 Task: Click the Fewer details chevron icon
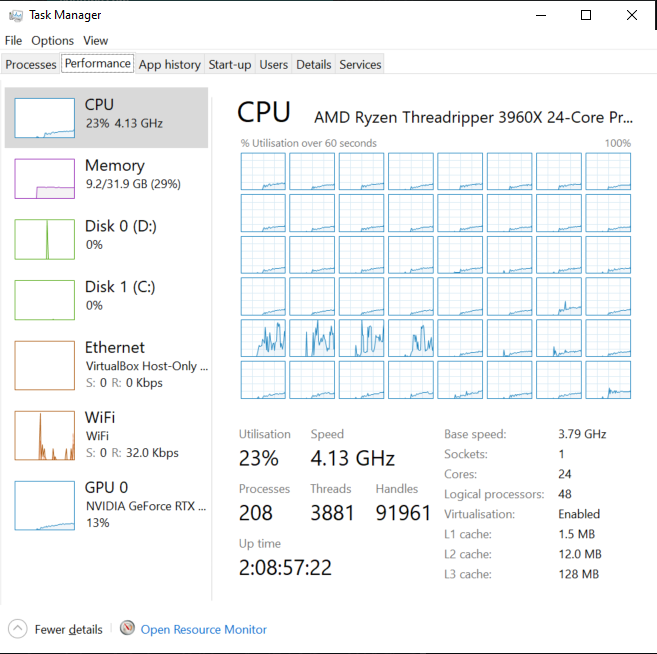pos(18,629)
